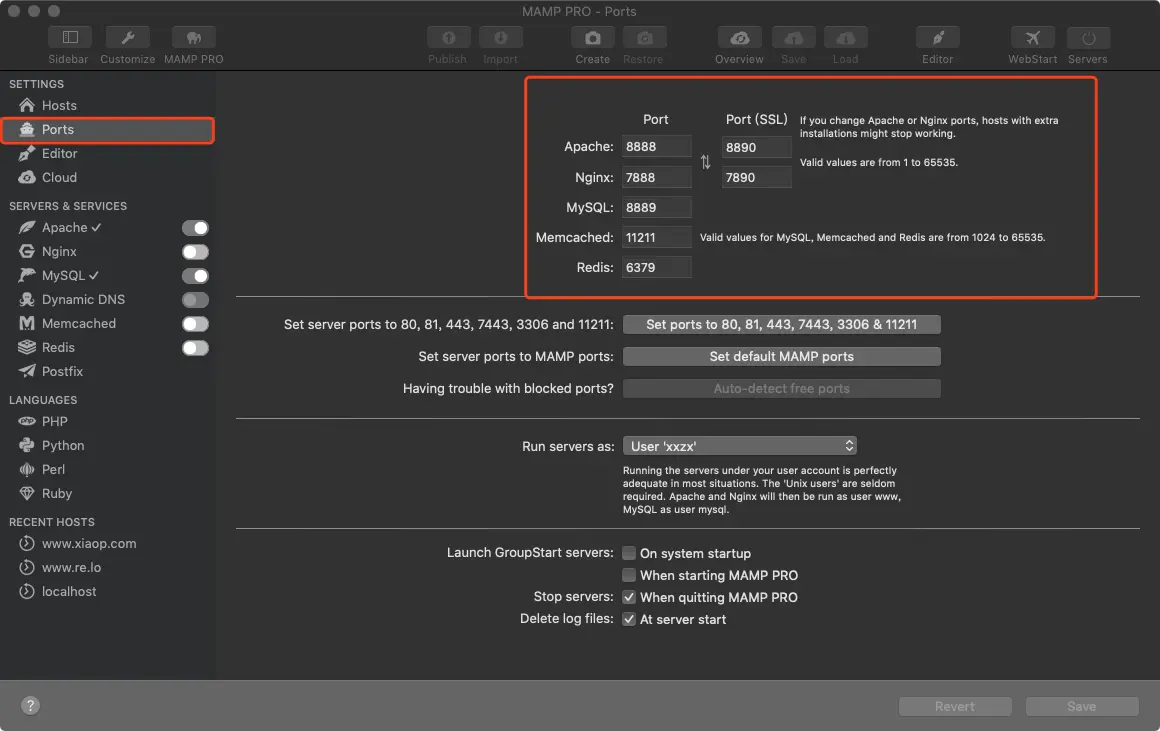Open help via question mark icon
The image size is (1160, 731).
tap(30, 705)
